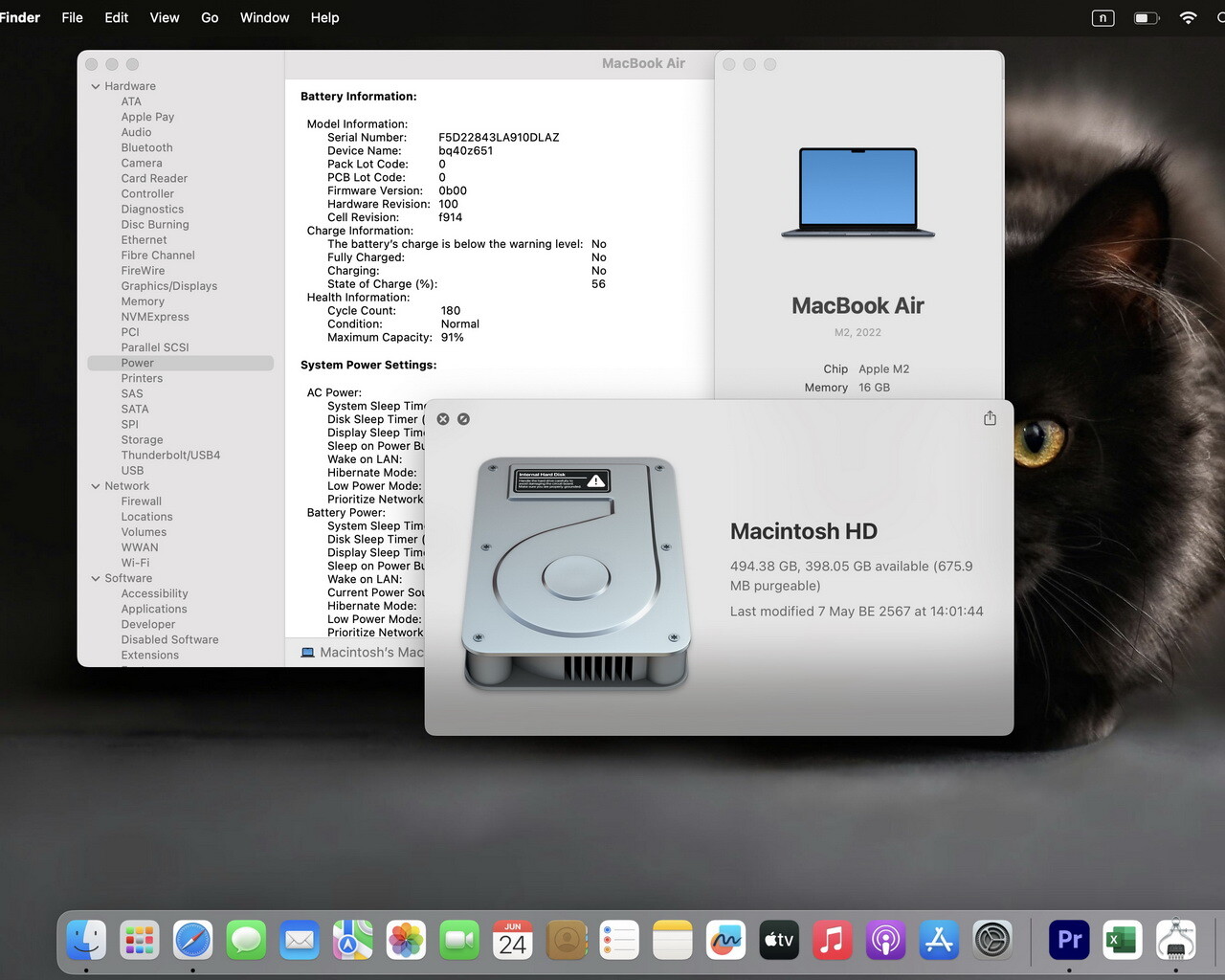Open the Help menu
Image resolution: width=1225 pixels, height=980 pixels.
tap(324, 17)
